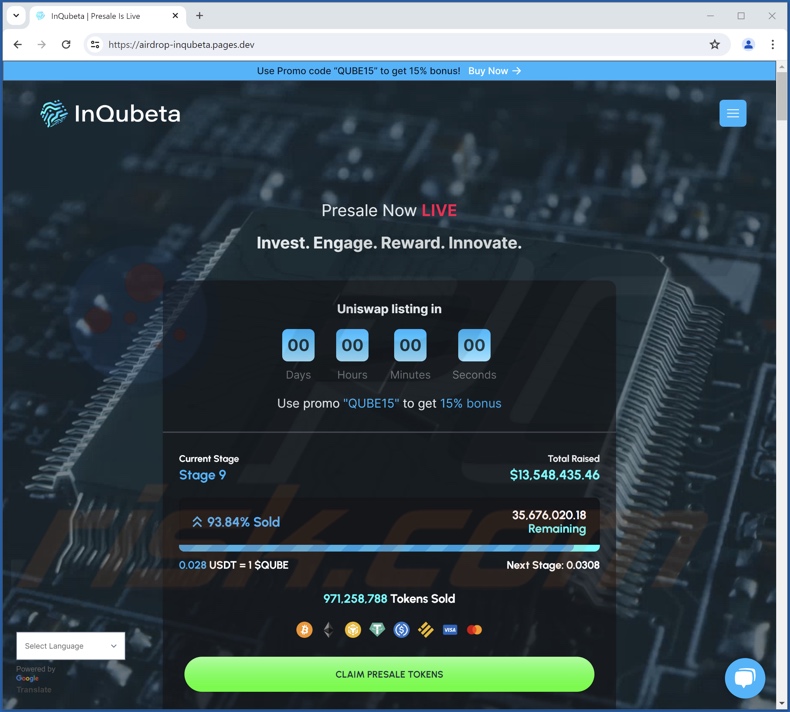Click the address bar URL

181,44
